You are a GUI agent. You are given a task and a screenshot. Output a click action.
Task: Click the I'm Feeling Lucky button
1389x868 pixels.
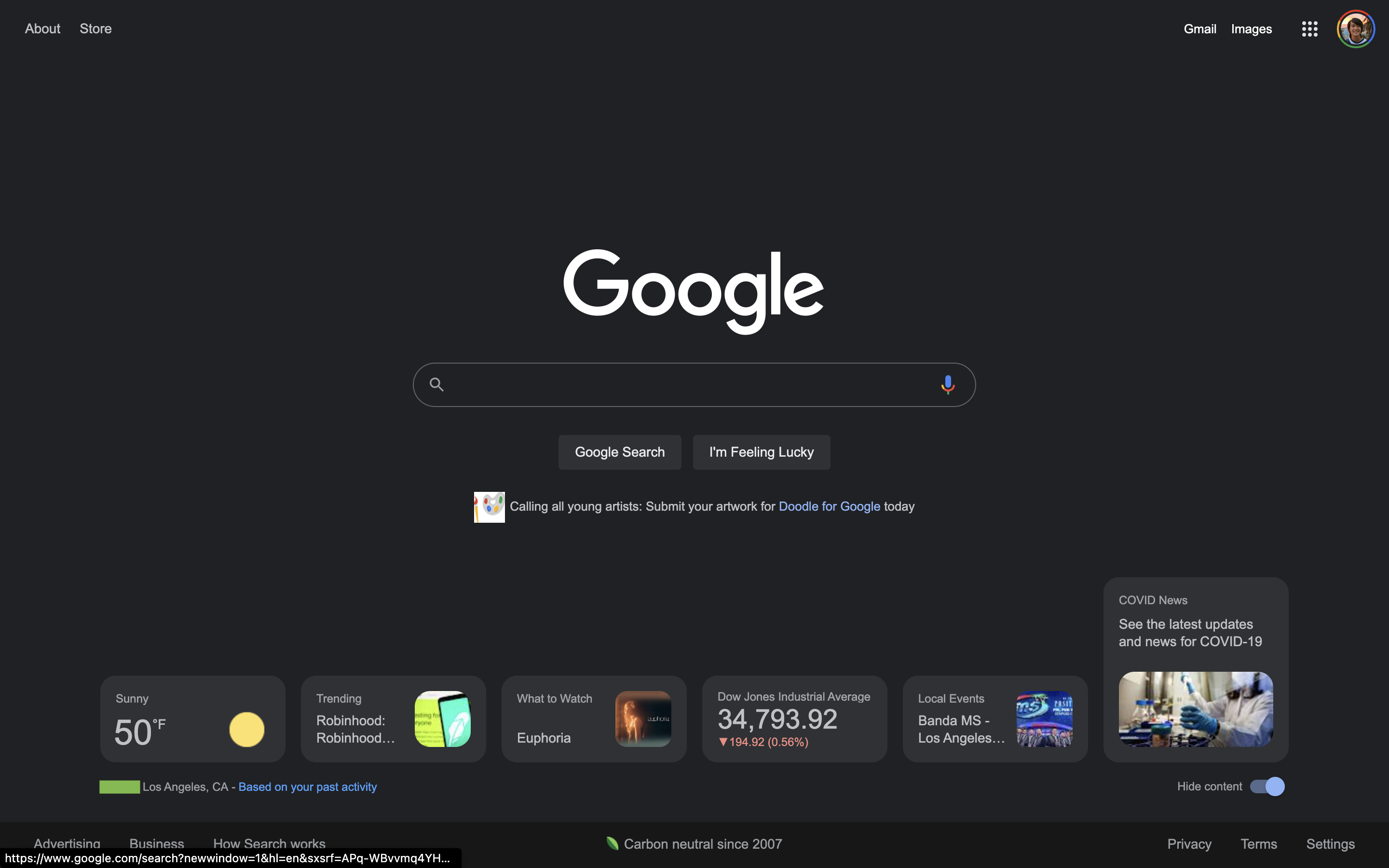(761, 452)
